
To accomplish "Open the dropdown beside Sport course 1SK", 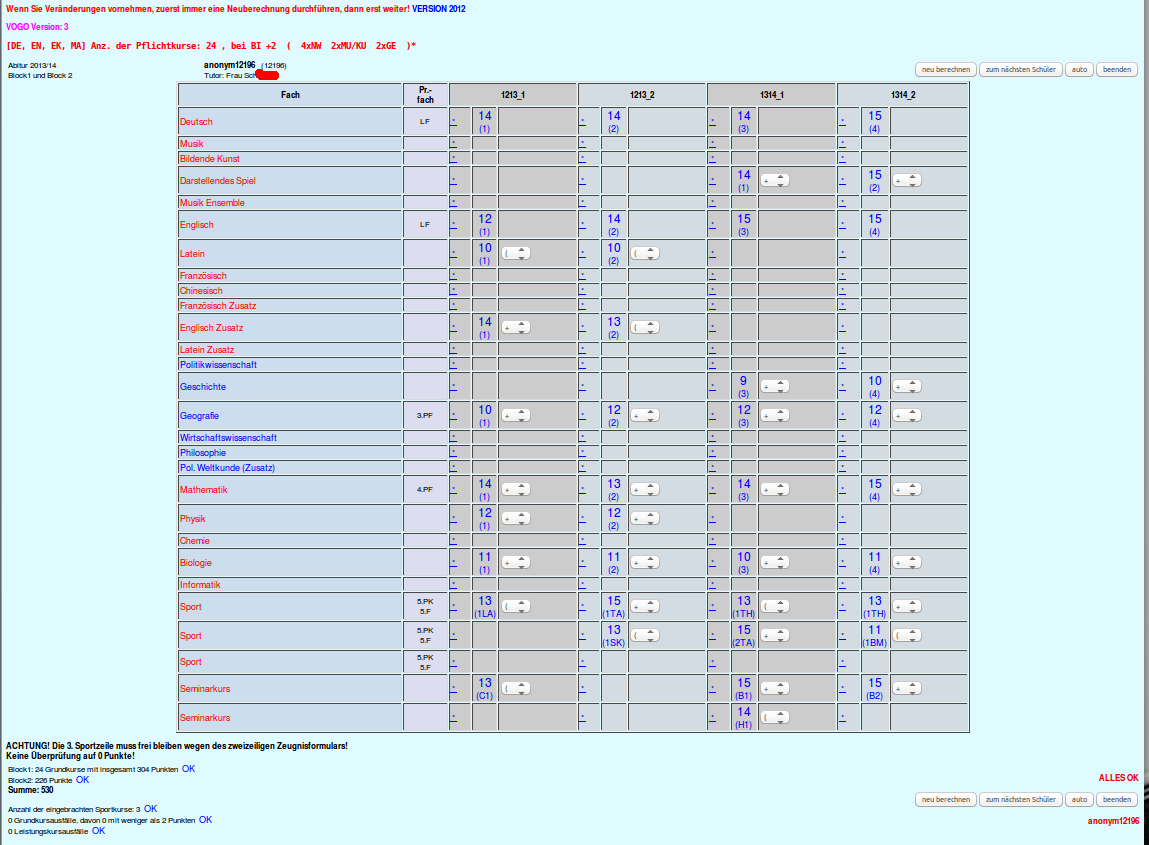I will click(645, 635).
